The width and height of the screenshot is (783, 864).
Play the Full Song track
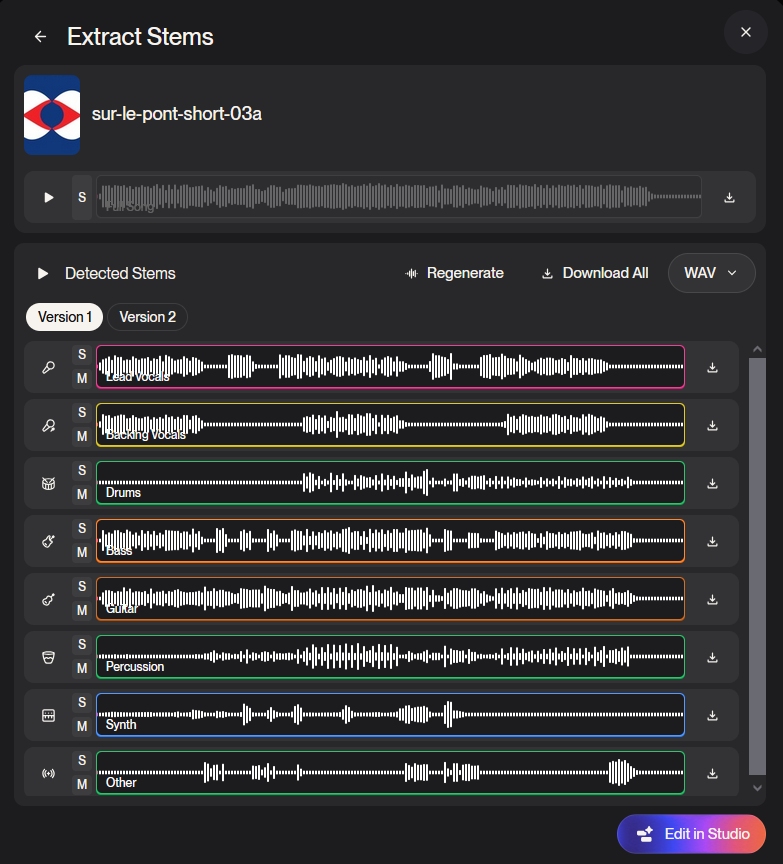[x=48, y=197]
